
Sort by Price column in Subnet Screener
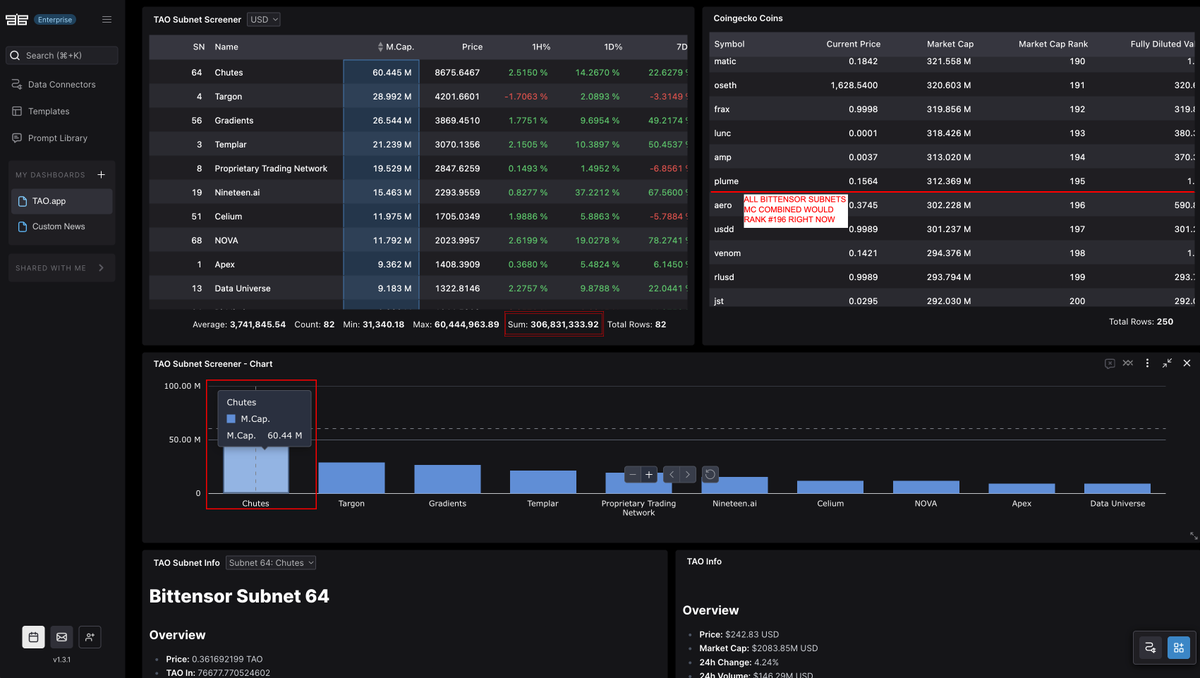[x=472, y=47]
